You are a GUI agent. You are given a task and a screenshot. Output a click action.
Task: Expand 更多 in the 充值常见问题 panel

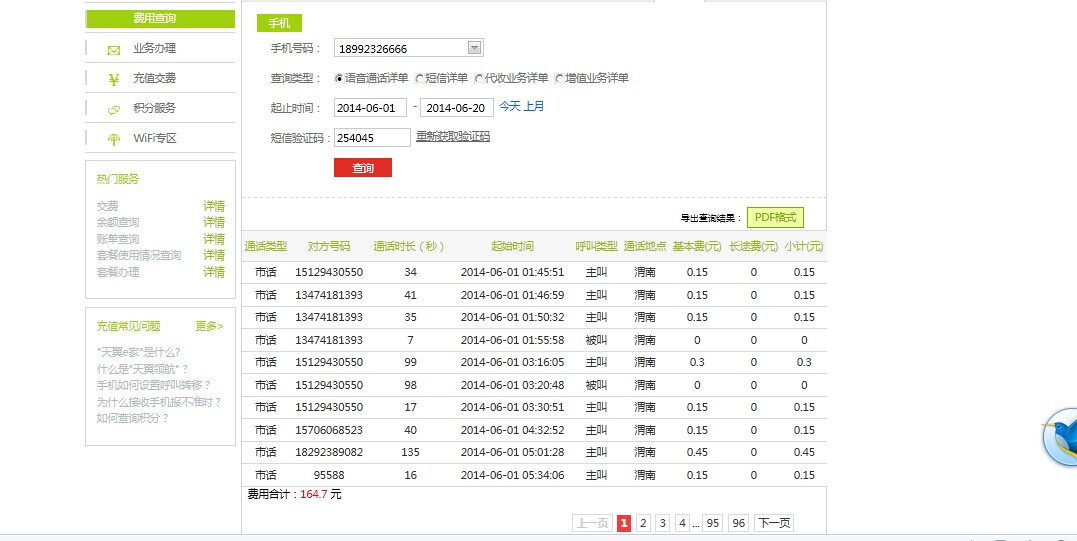(209, 326)
